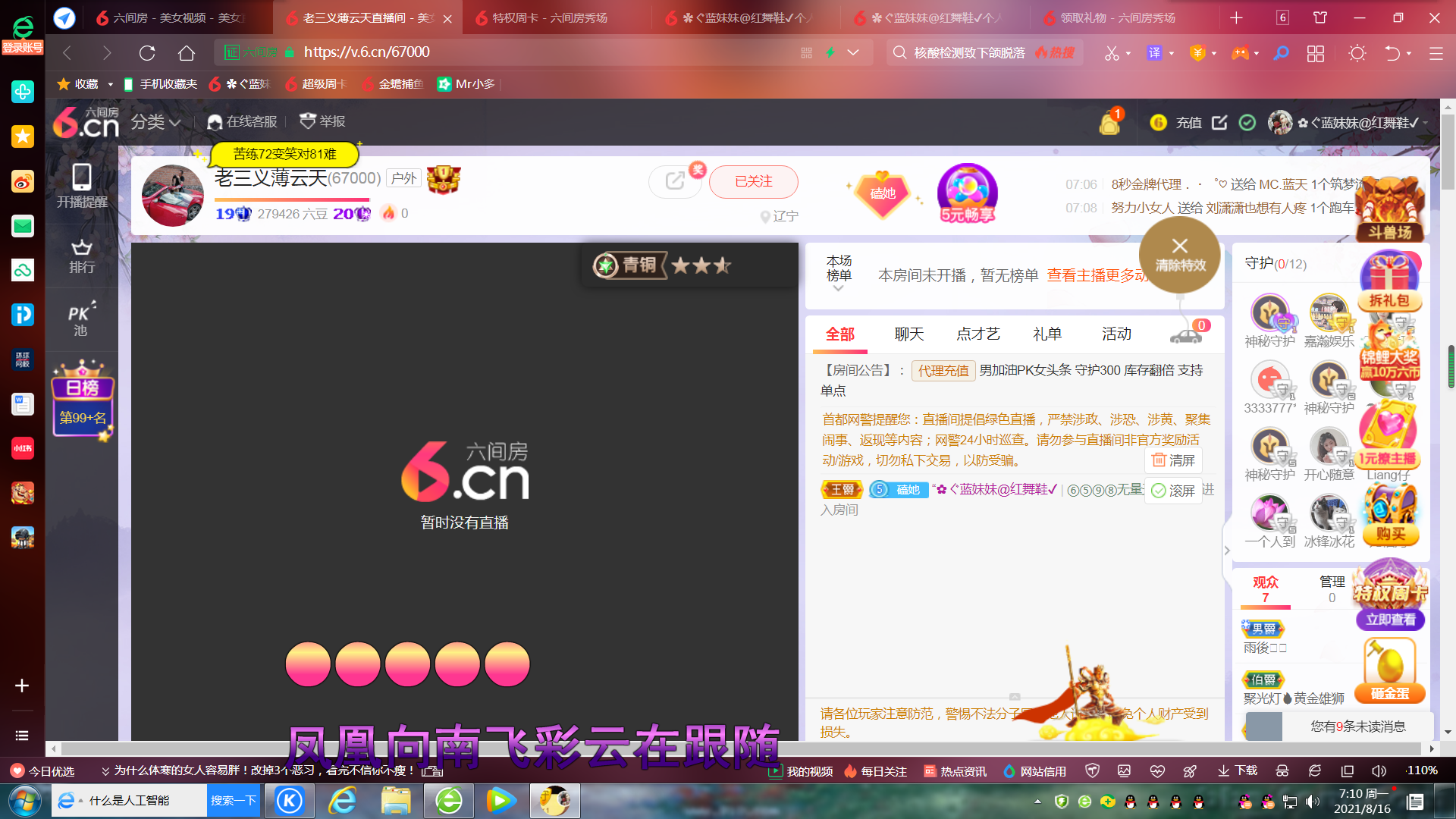The image size is (1456, 819).
Task: Switch to the 活动 tab
Action: (x=1116, y=334)
